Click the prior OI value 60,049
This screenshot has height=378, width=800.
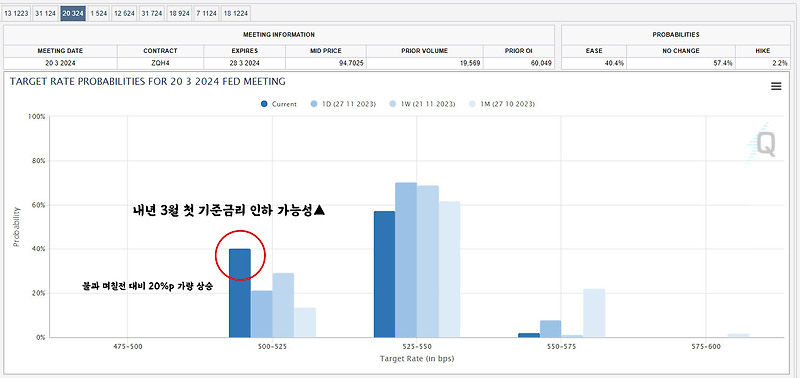pyautogui.click(x=541, y=63)
